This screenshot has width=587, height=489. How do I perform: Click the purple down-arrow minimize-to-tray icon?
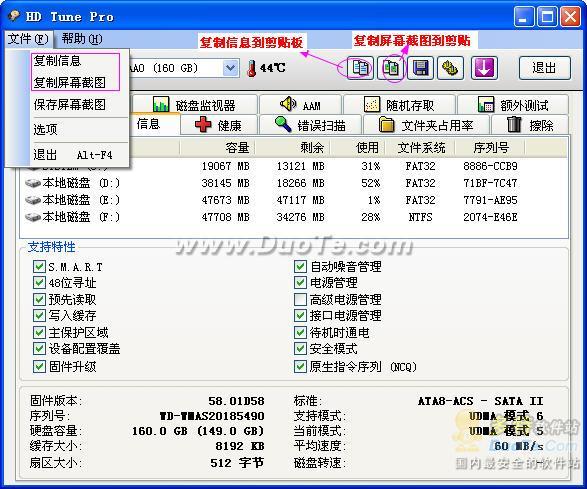[484, 68]
